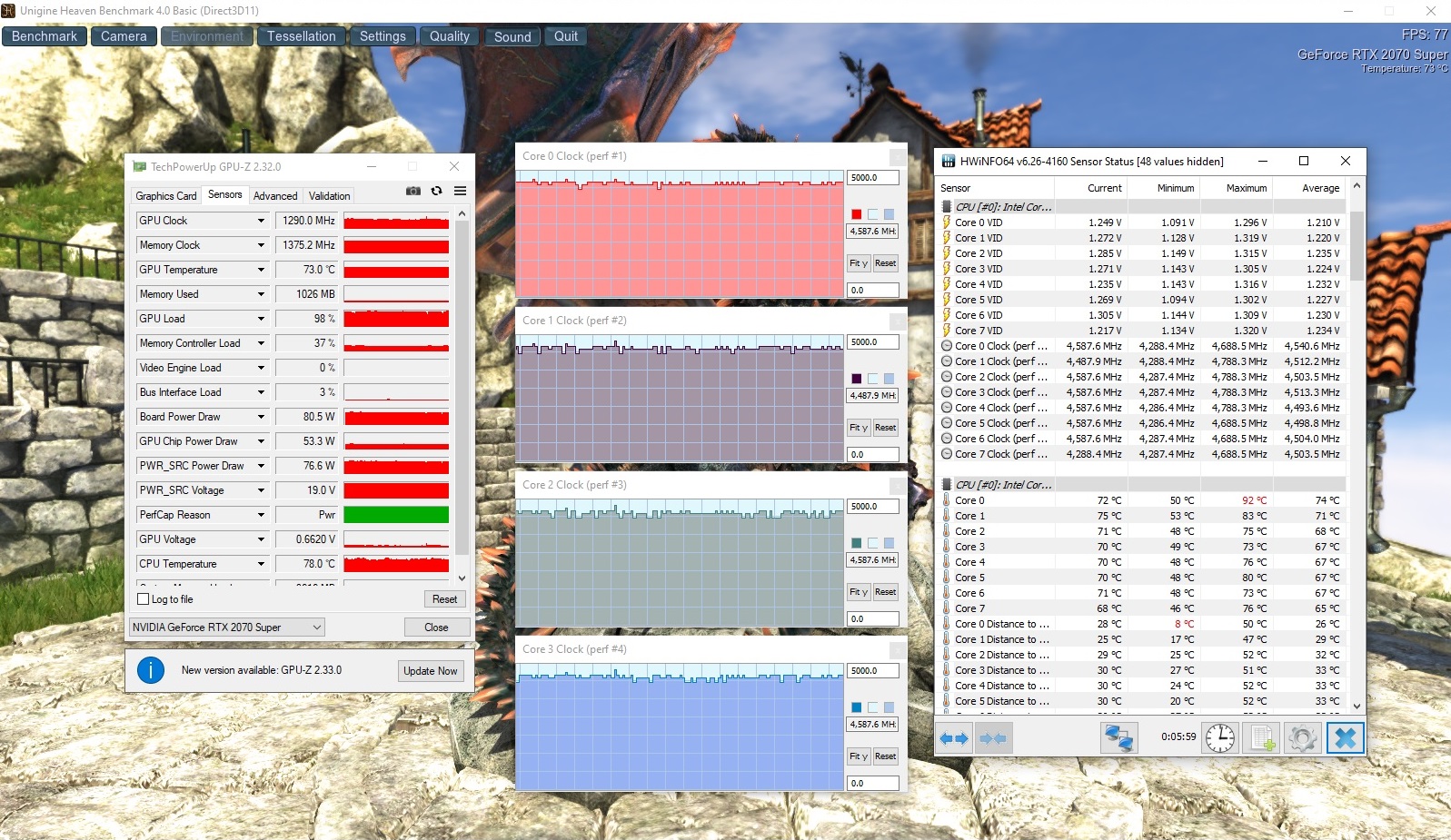Open HWiNFO sensor settings gear icon
The height and width of the screenshot is (840, 1451).
click(x=1302, y=738)
